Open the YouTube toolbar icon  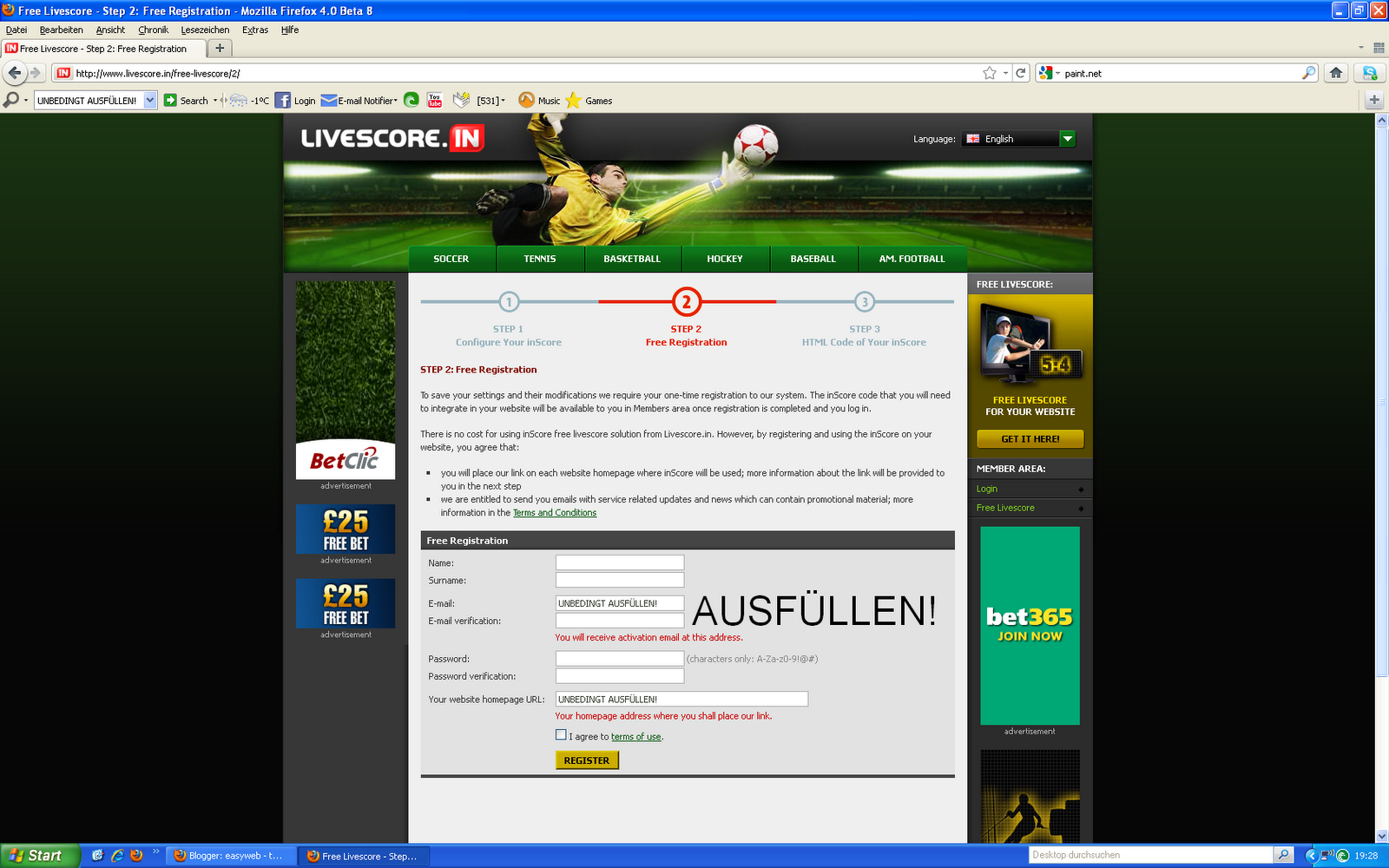[435, 101]
